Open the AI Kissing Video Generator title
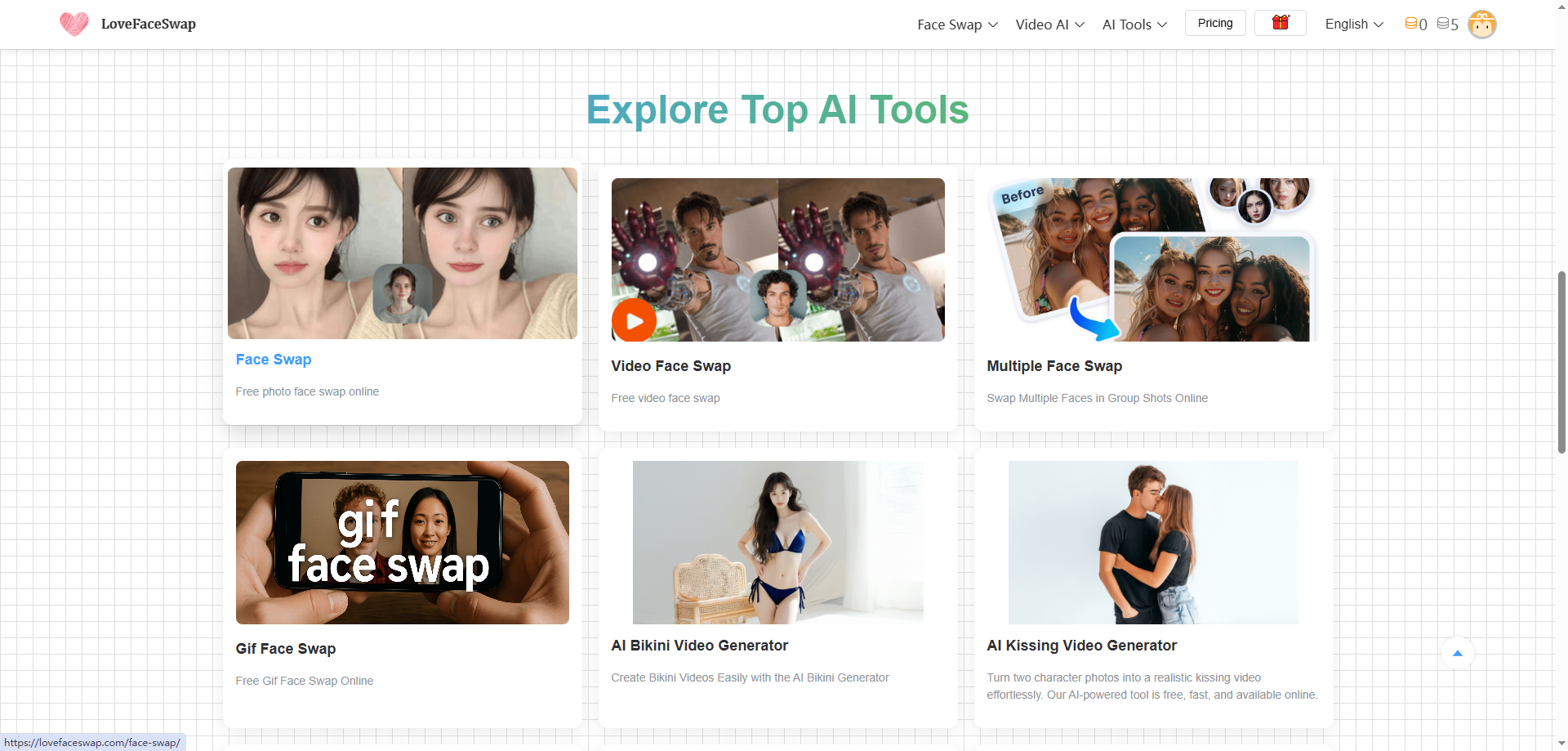Viewport: 1568px width, 751px height. 1082,646
